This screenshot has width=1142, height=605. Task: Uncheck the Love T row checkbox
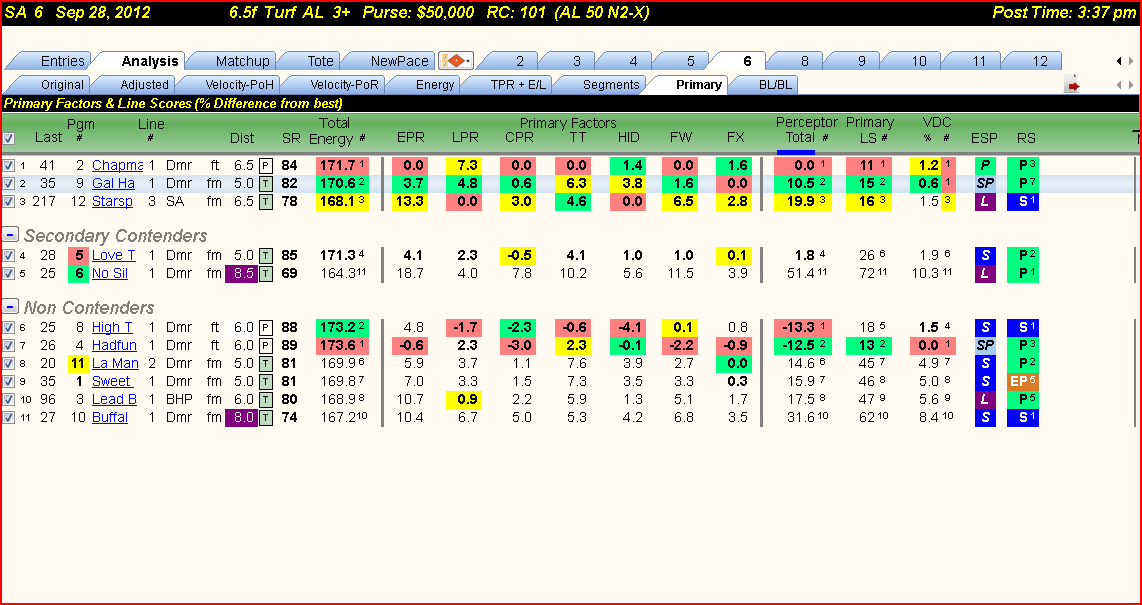[x=8, y=256]
